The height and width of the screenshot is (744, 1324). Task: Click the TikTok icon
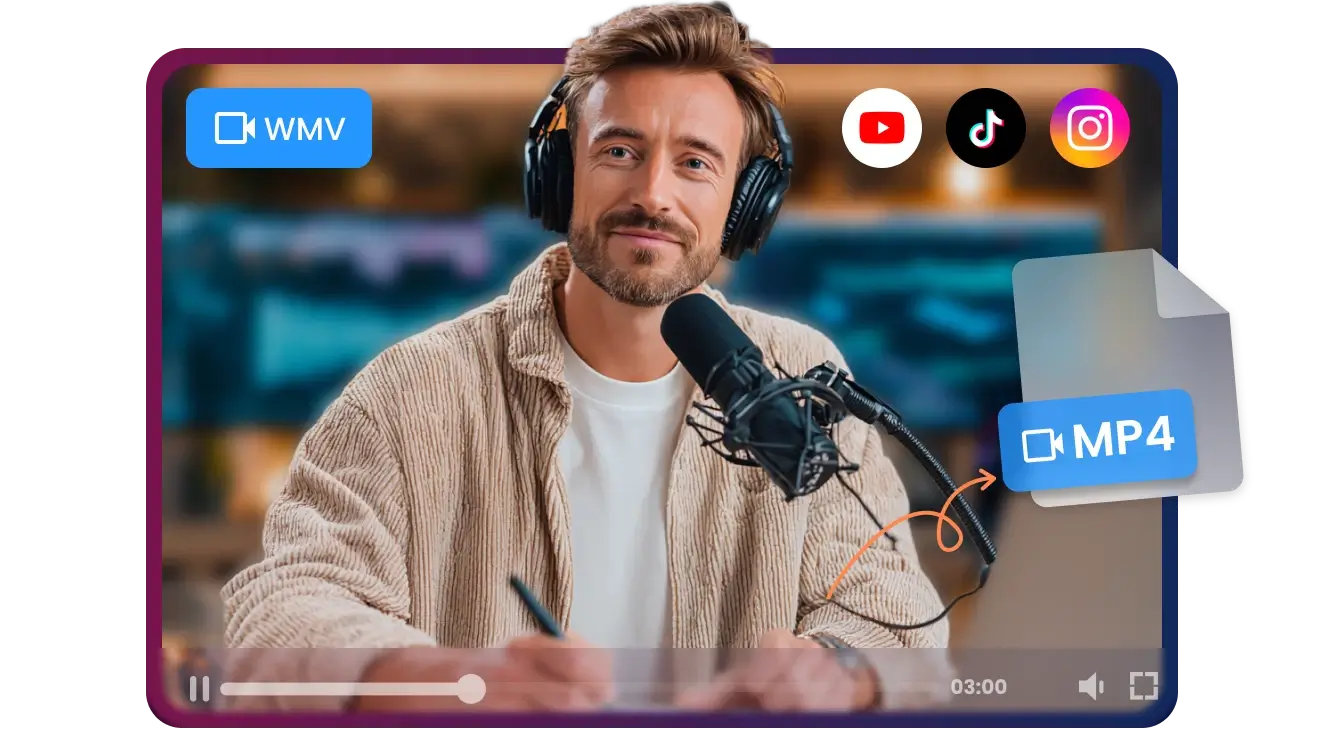coord(985,128)
